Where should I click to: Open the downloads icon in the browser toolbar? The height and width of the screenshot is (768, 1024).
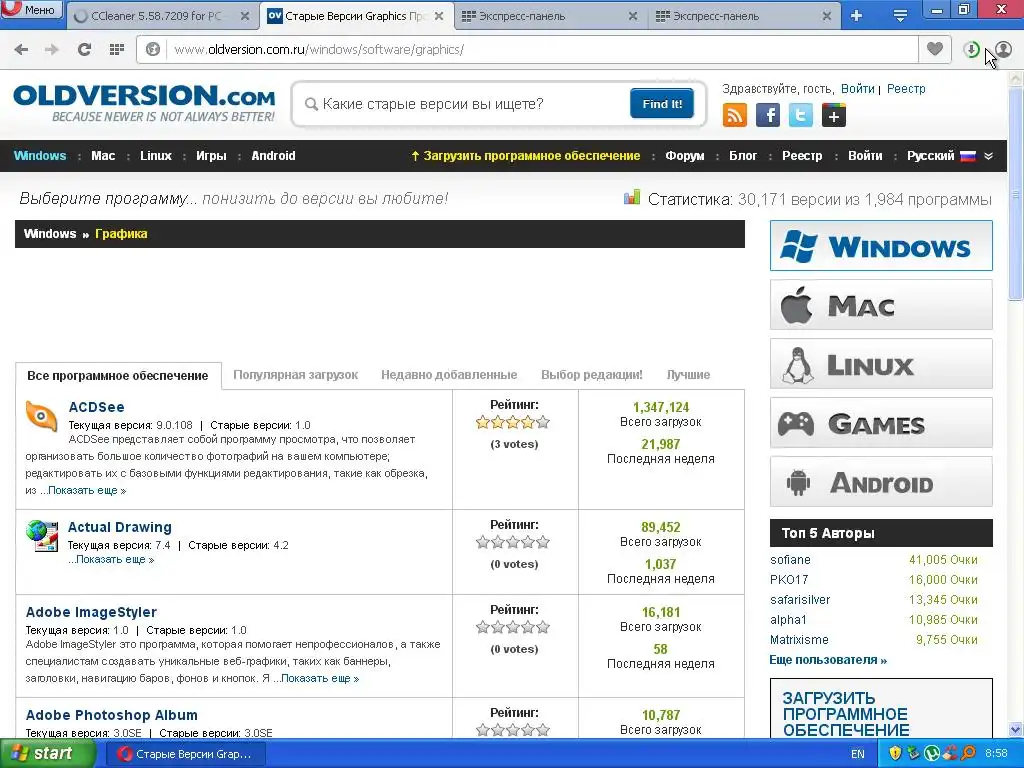click(x=971, y=49)
